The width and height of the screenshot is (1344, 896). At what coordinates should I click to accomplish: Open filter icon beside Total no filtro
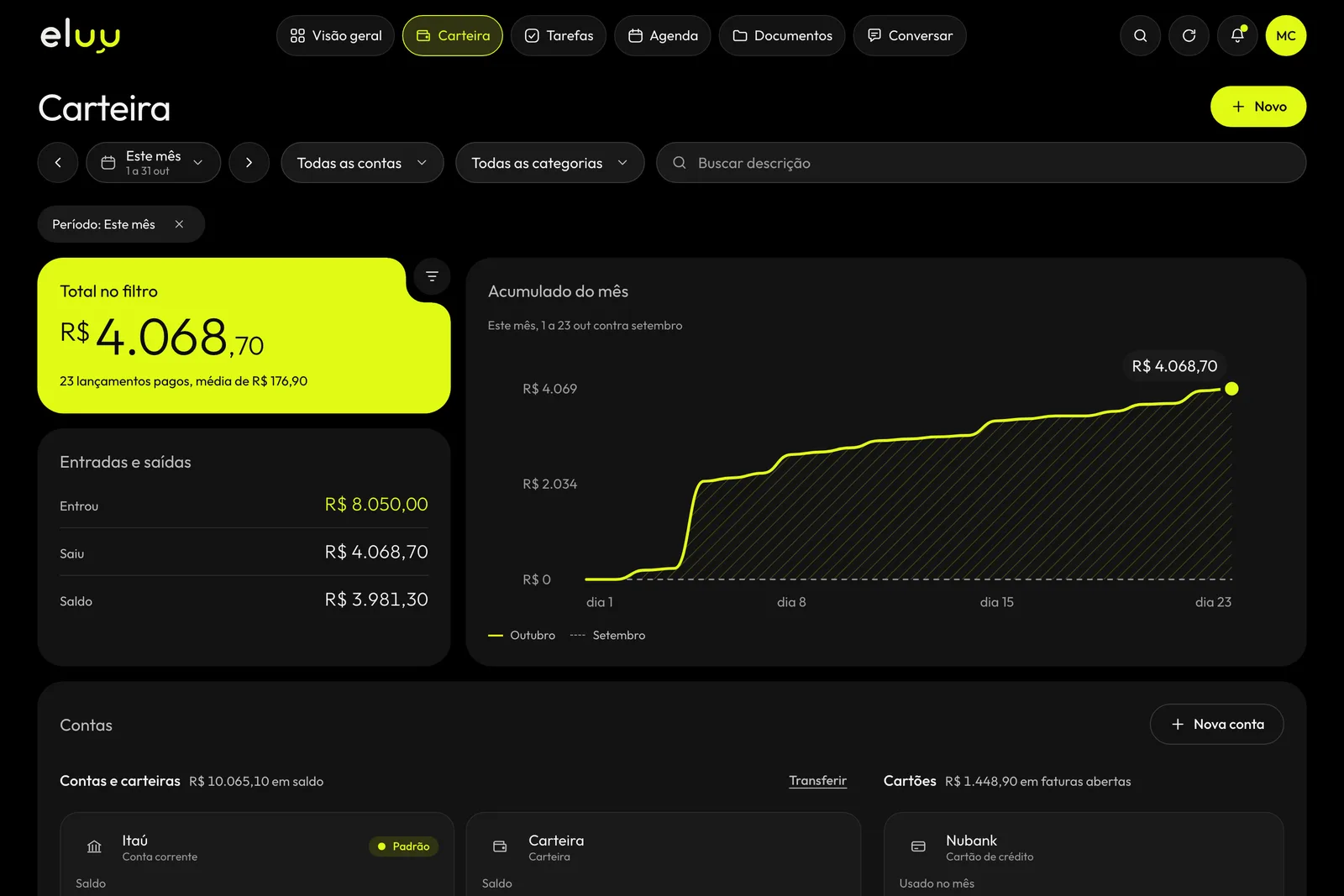point(432,276)
